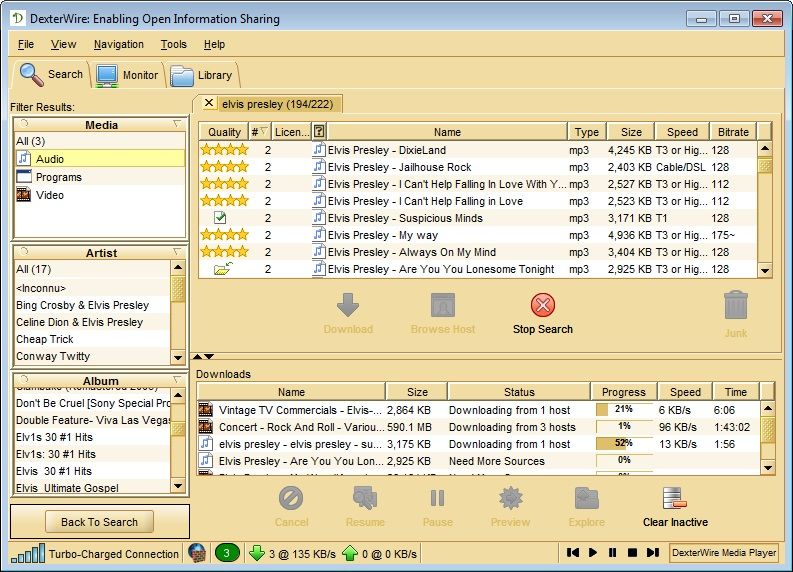The image size is (793, 572).
Task: Click the Clear Inactive icon
Action: tap(675, 498)
